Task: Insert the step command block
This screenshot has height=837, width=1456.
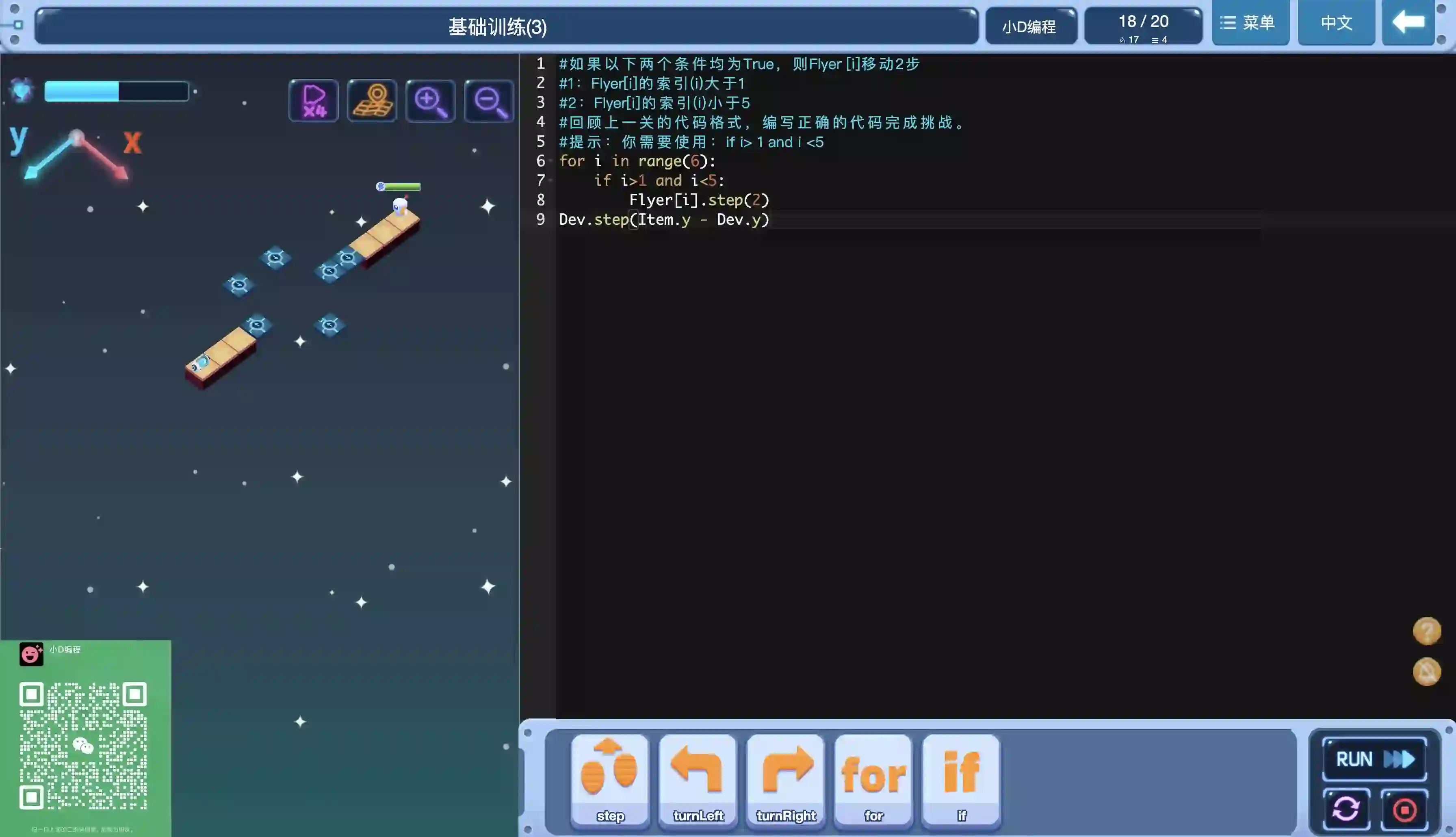Action: tap(610, 781)
